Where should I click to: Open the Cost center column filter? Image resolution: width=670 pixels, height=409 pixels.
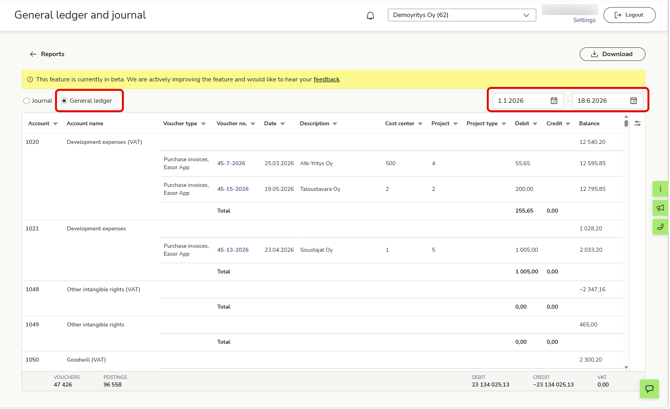(420, 124)
